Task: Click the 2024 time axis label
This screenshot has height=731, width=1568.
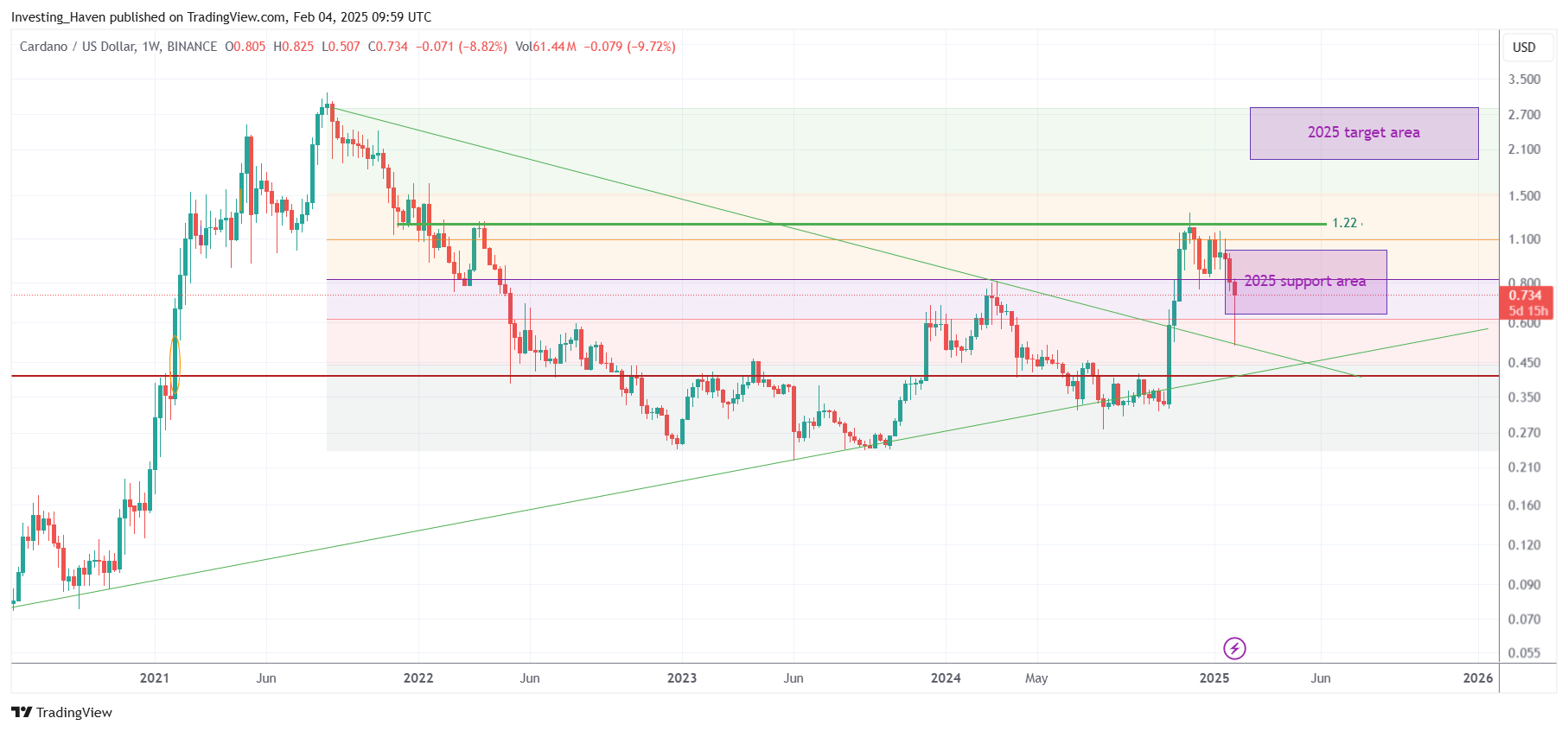Action: (946, 678)
